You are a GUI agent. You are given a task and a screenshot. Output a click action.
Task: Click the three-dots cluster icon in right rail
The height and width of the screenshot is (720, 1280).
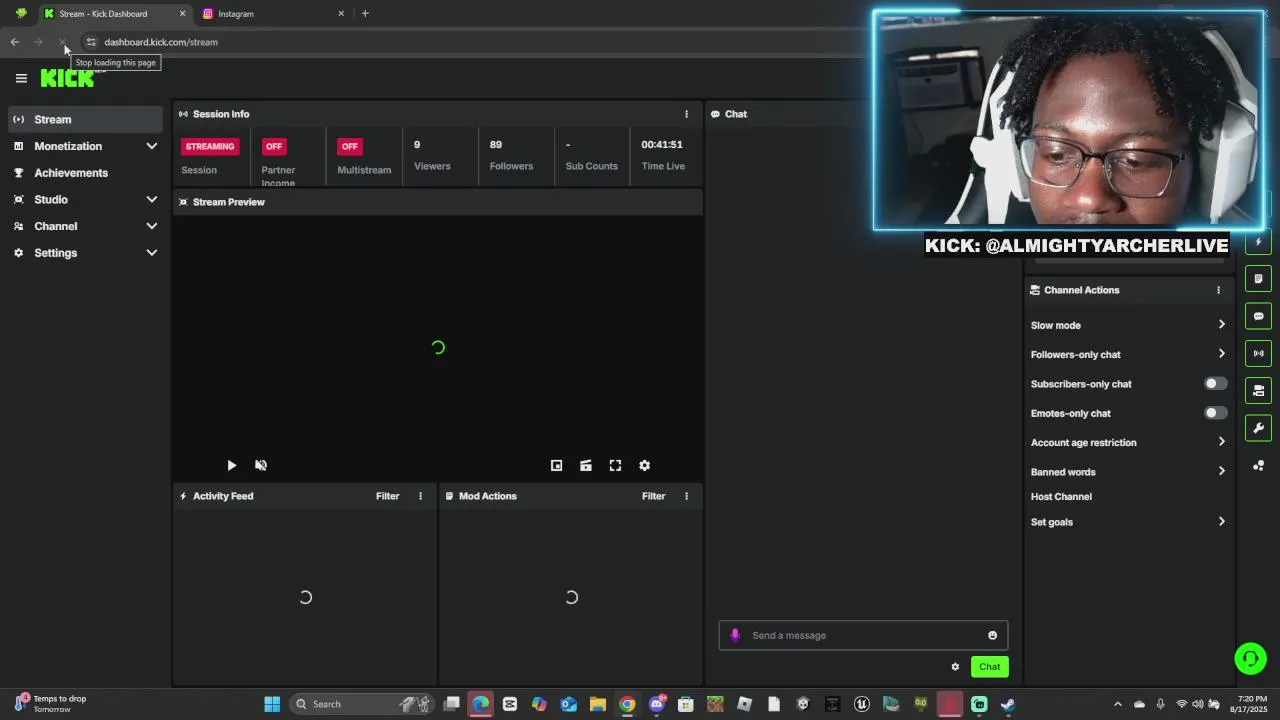tap(1258, 465)
